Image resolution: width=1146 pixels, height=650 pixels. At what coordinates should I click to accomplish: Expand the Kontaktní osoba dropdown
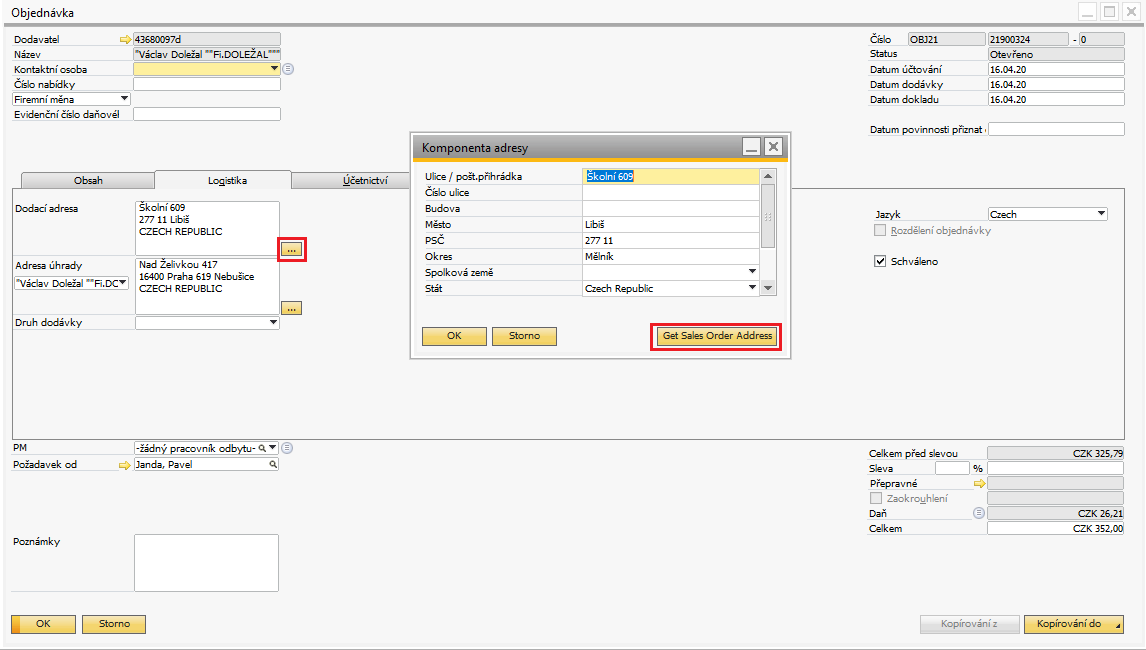(274, 69)
